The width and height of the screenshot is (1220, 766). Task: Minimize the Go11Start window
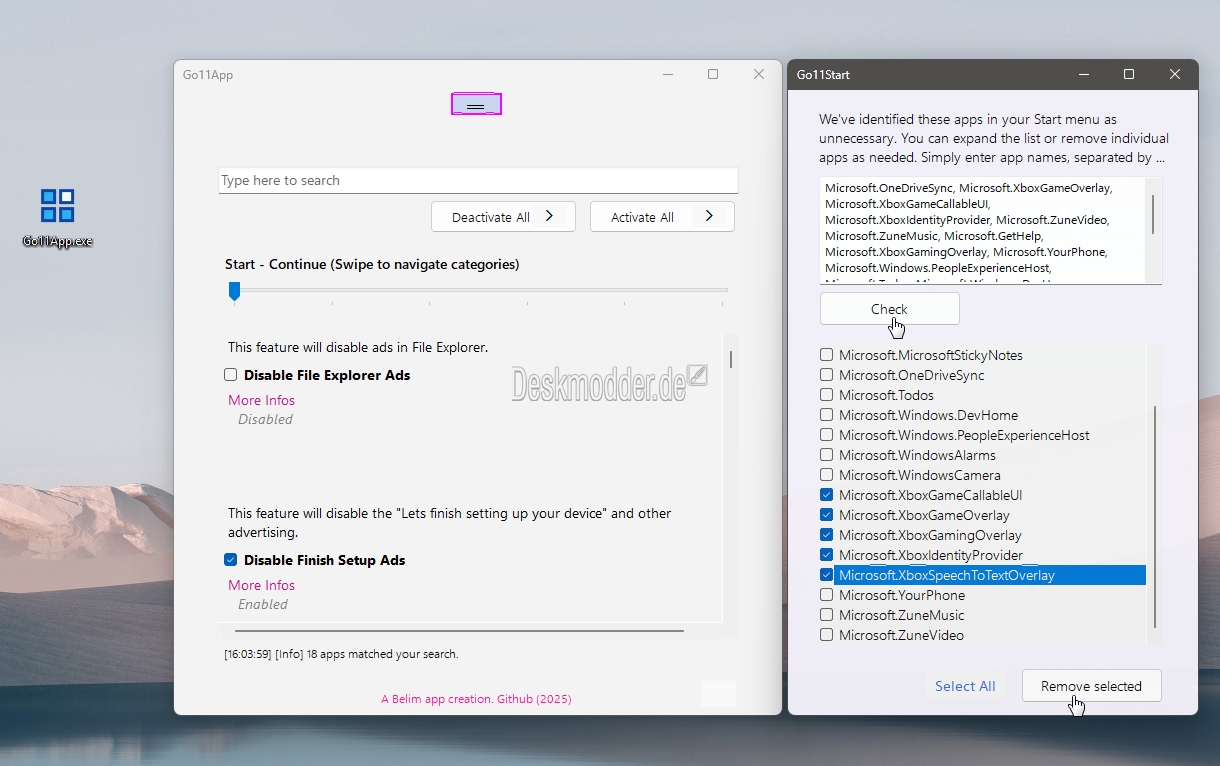(1083, 75)
